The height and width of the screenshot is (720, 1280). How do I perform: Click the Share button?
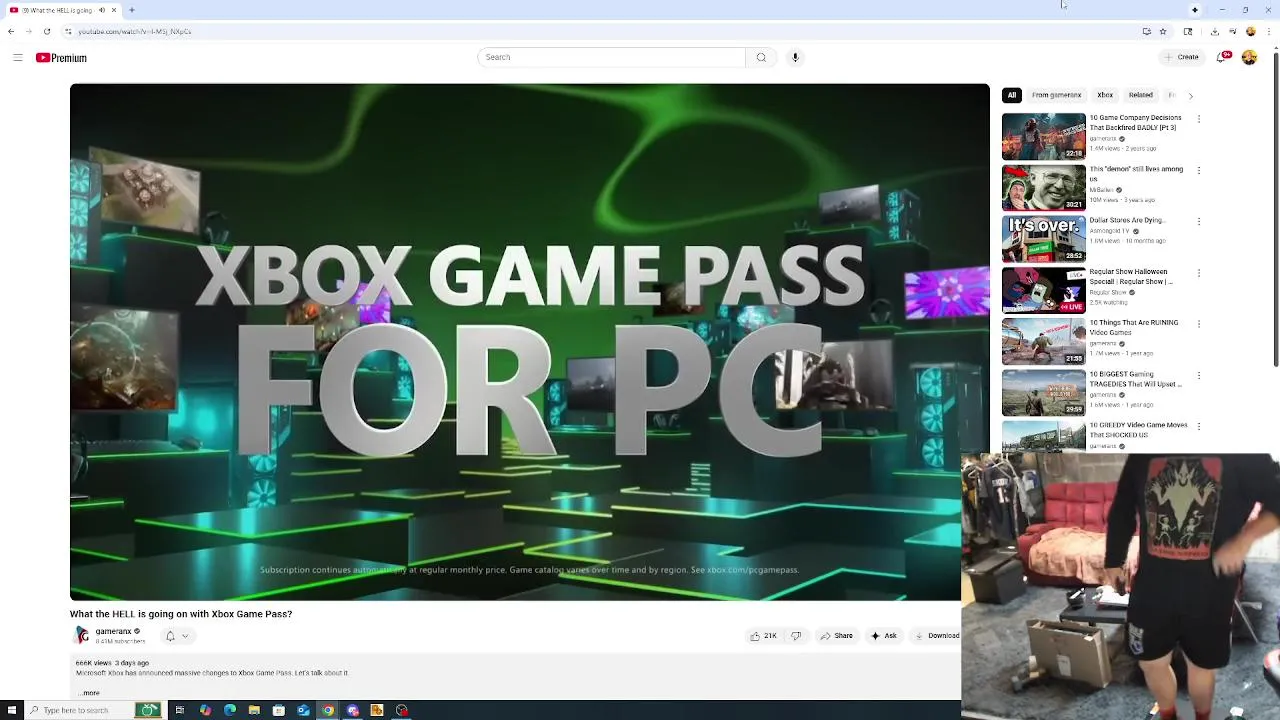click(836, 636)
